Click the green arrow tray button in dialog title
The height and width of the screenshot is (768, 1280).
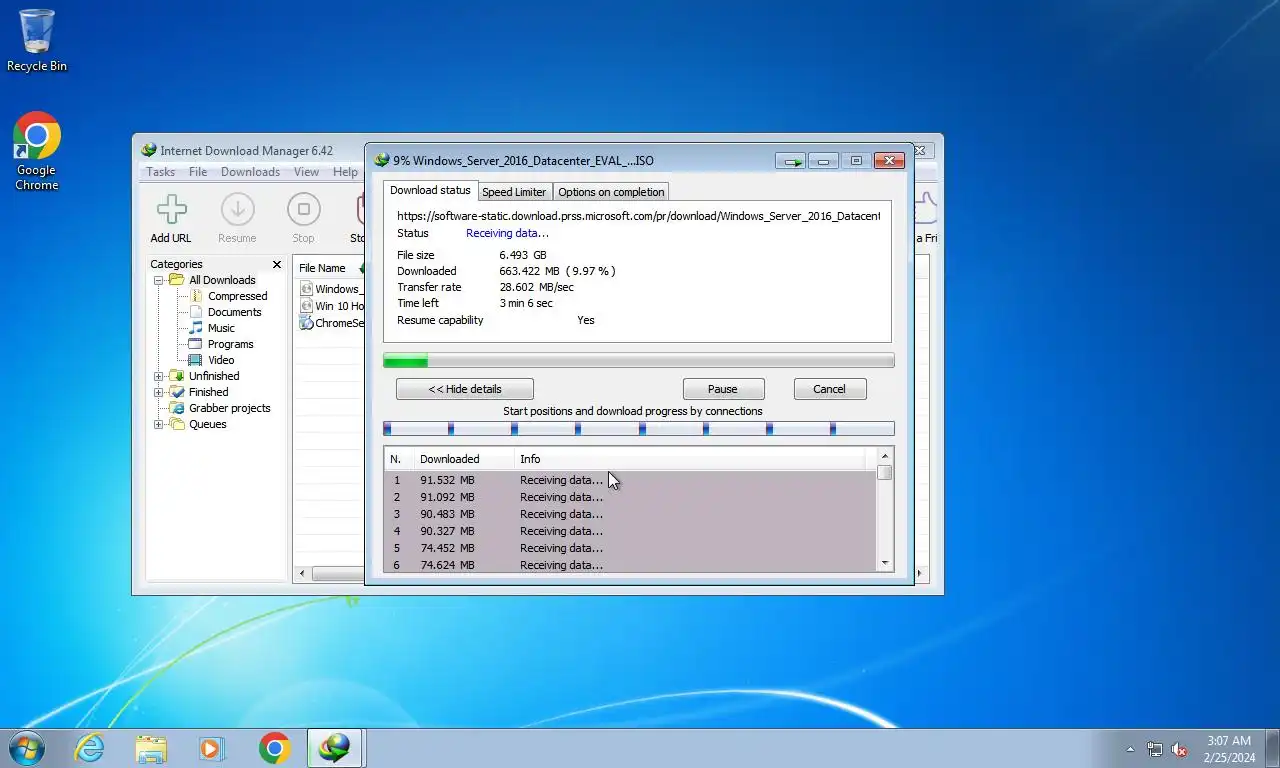point(790,161)
